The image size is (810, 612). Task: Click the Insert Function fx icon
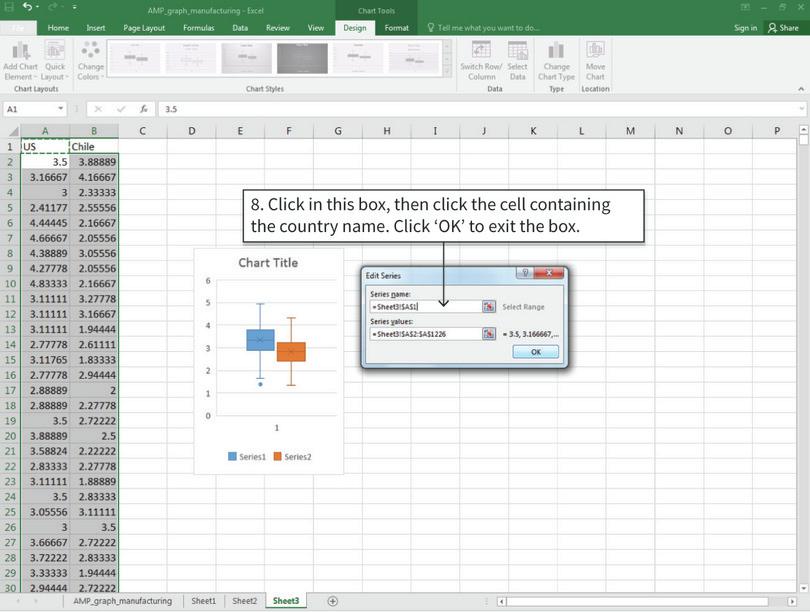[144, 109]
